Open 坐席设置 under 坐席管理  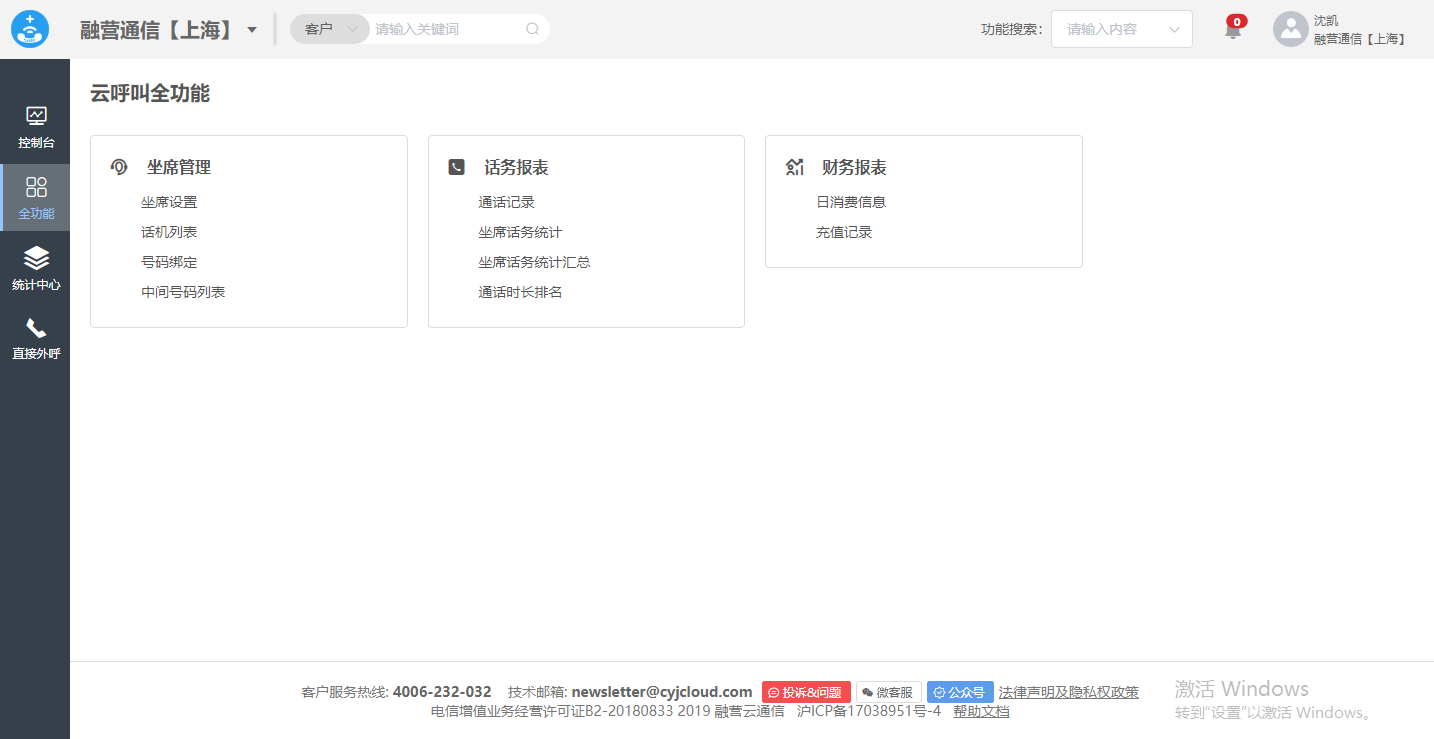[169, 202]
